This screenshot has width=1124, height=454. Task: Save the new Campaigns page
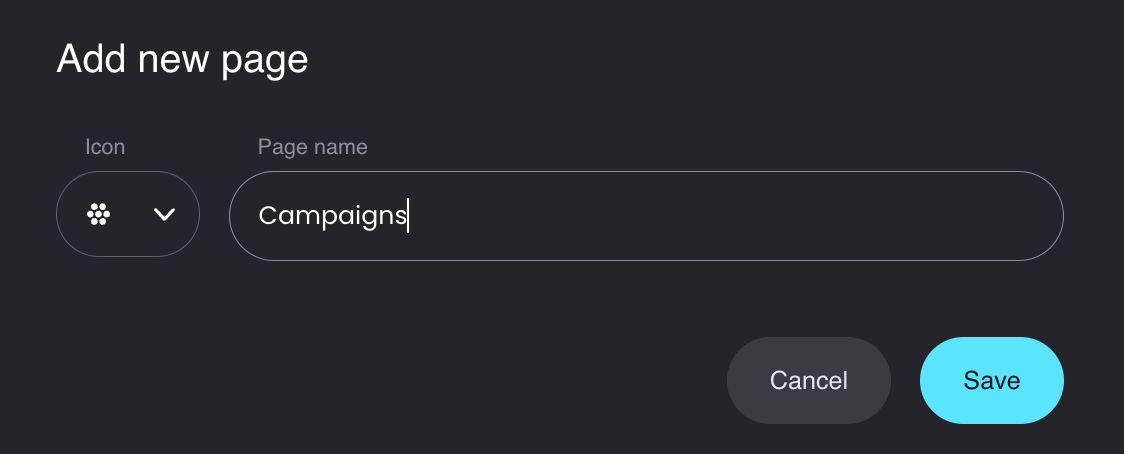[991, 380]
